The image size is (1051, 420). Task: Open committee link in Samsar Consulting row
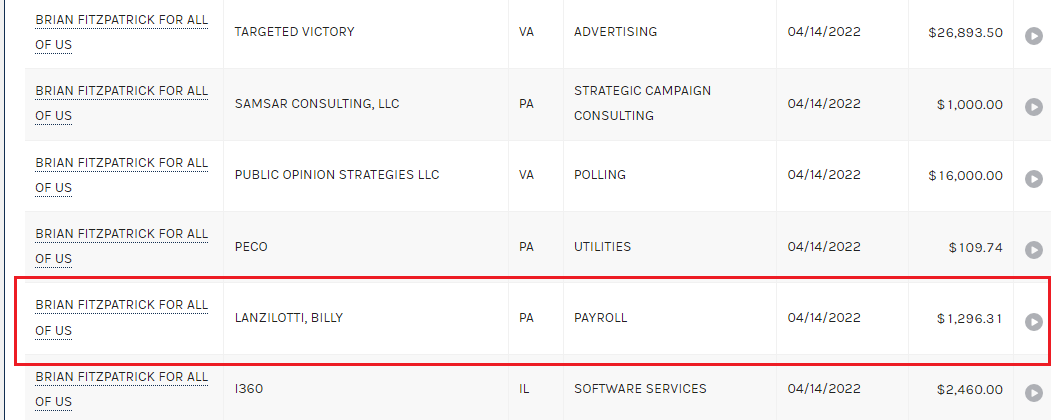coord(121,103)
